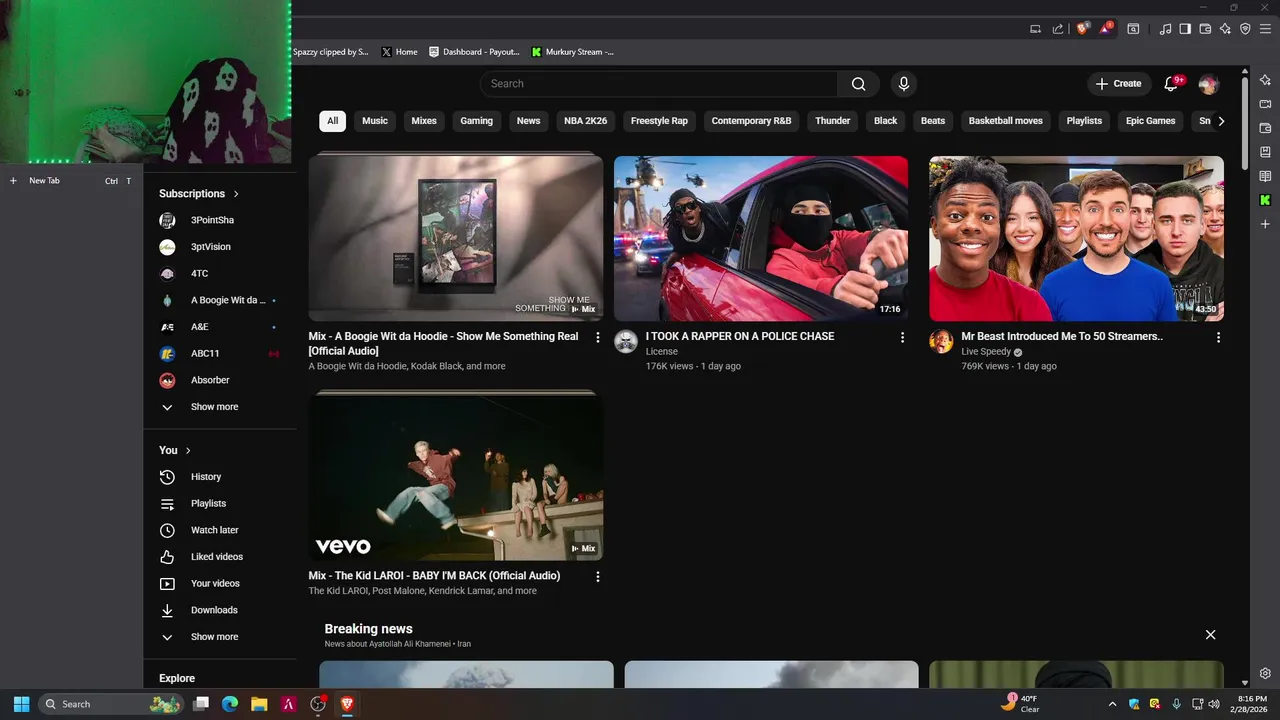This screenshot has width=1280, height=720.
Task: Open the account avatar menu
Action: tap(1209, 84)
